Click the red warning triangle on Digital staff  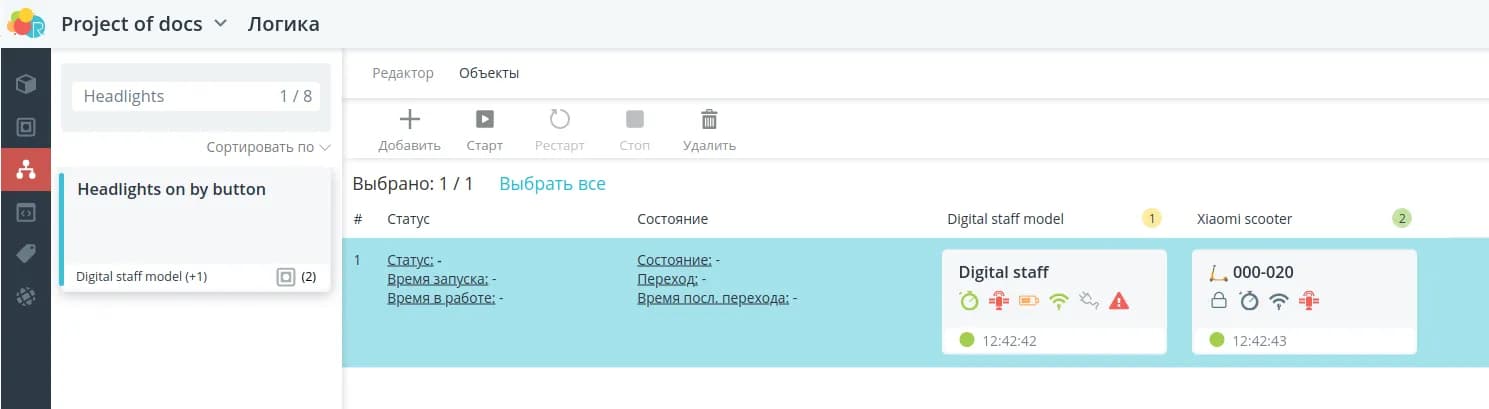tap(1119, 300)
